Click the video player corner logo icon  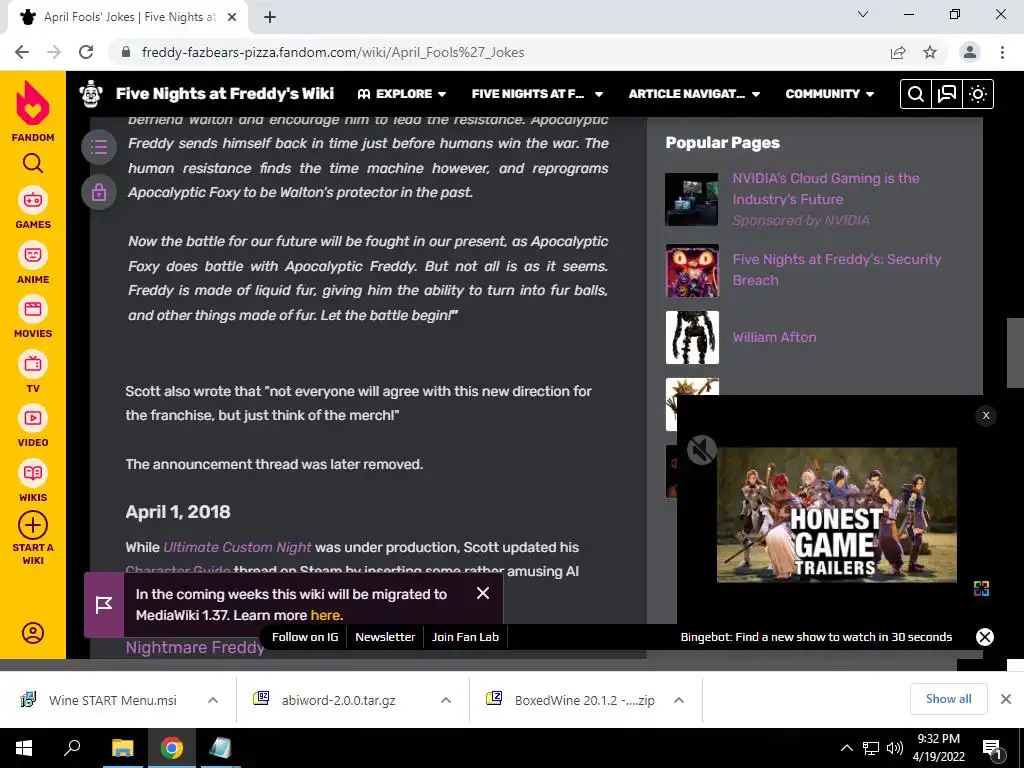(x=981, y=588)
